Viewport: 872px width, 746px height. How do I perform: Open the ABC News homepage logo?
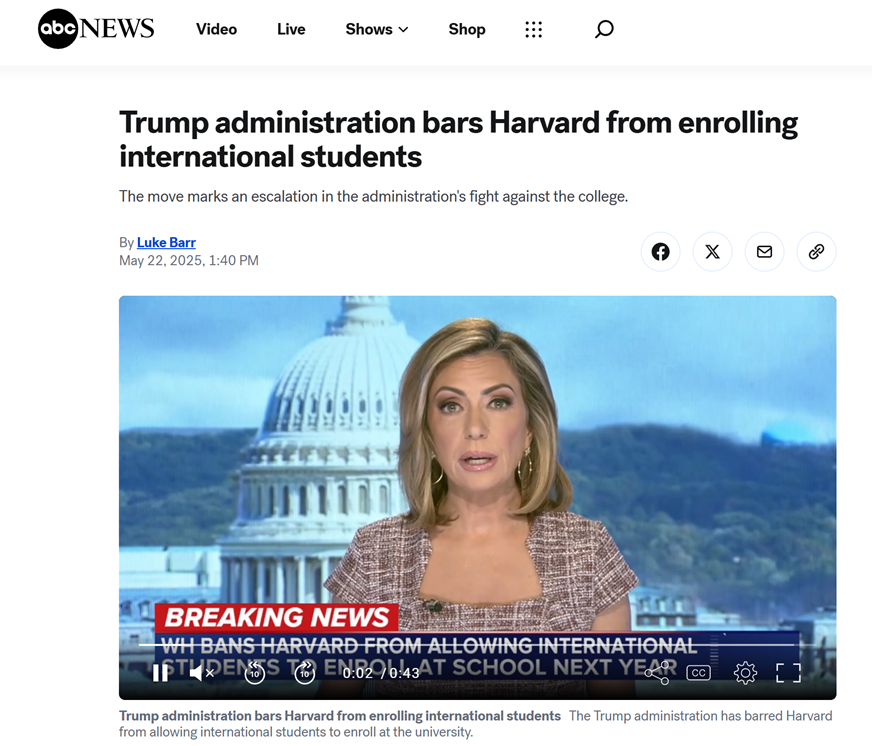point(96,28)
